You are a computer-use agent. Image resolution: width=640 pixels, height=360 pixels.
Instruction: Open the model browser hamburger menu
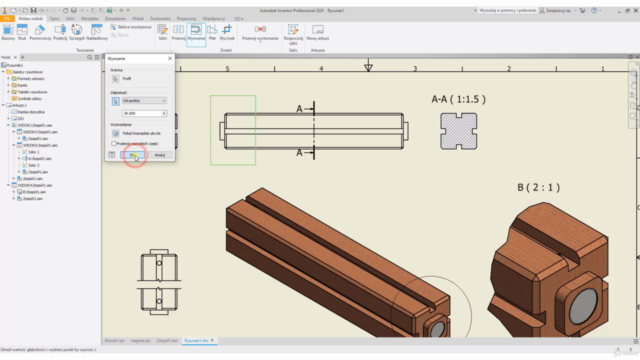pos(97,58)
